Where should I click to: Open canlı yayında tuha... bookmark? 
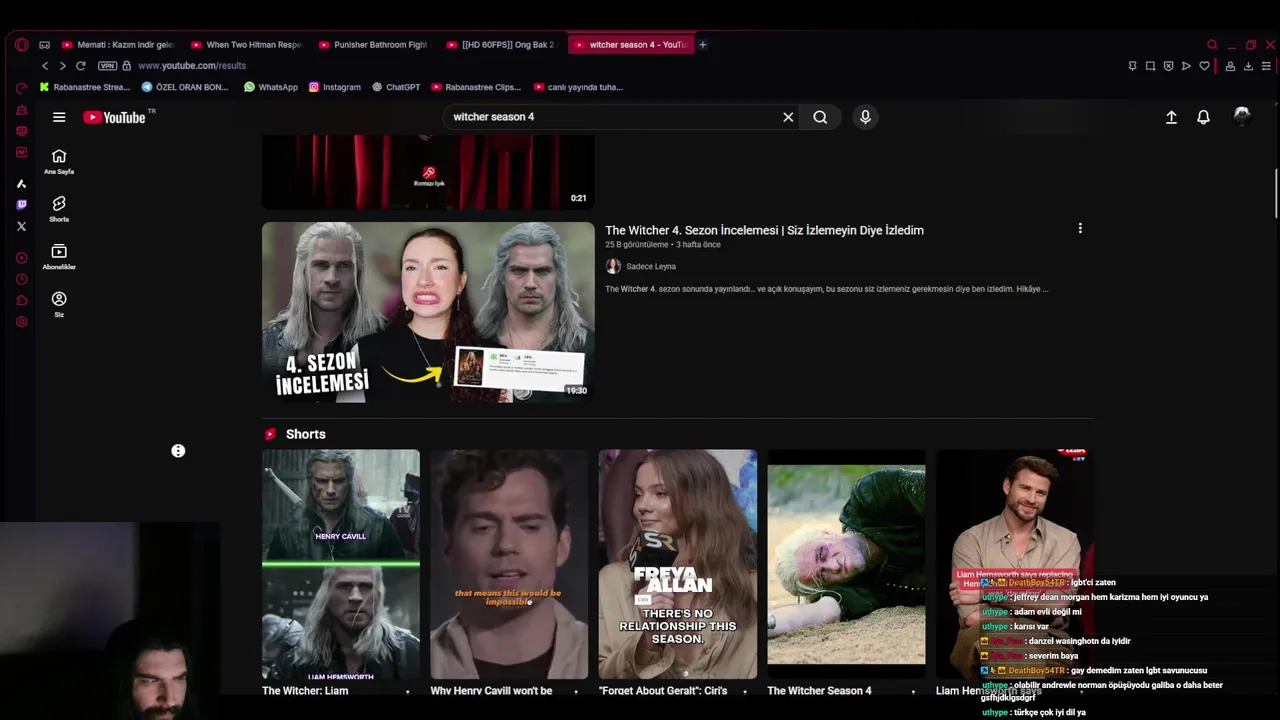point(579,87)
